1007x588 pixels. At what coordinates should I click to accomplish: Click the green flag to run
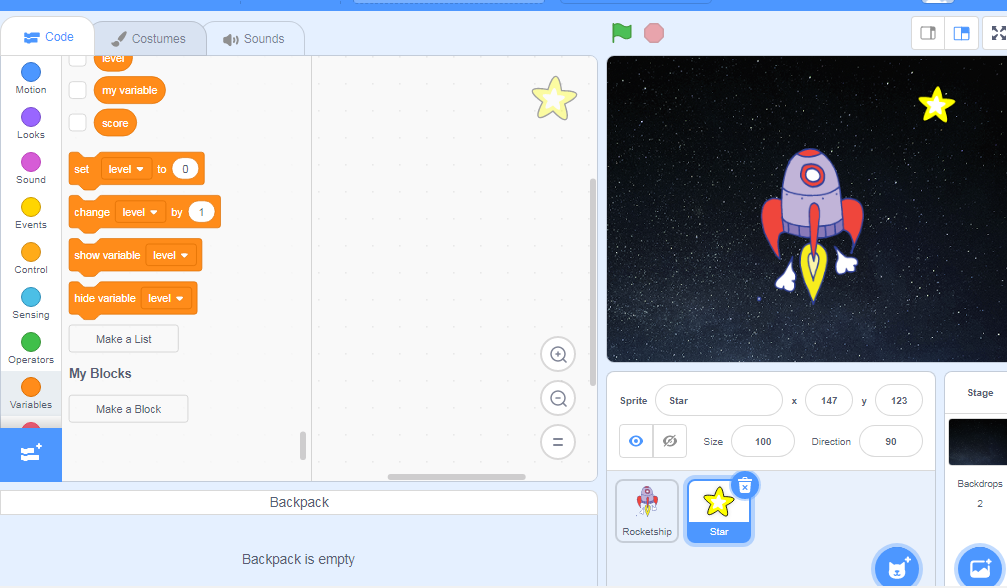(622, 33)
